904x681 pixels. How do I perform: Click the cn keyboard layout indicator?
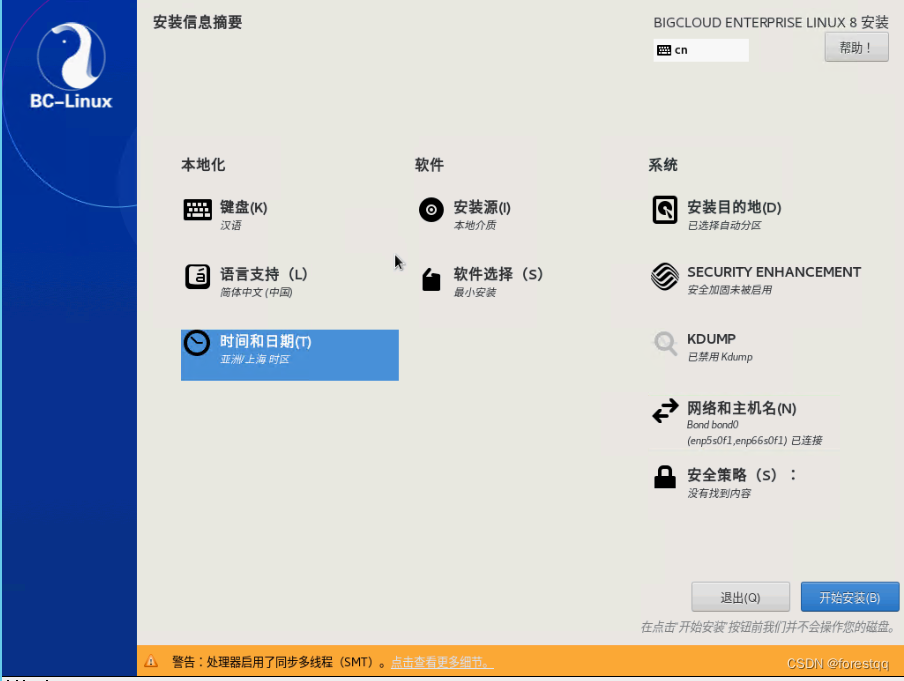[701, 50]
